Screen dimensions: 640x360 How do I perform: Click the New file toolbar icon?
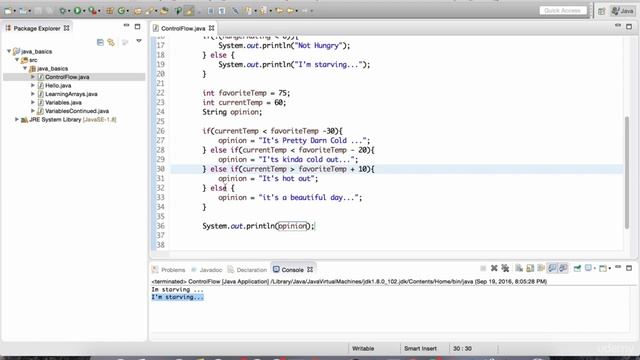(x=8, y=11)
